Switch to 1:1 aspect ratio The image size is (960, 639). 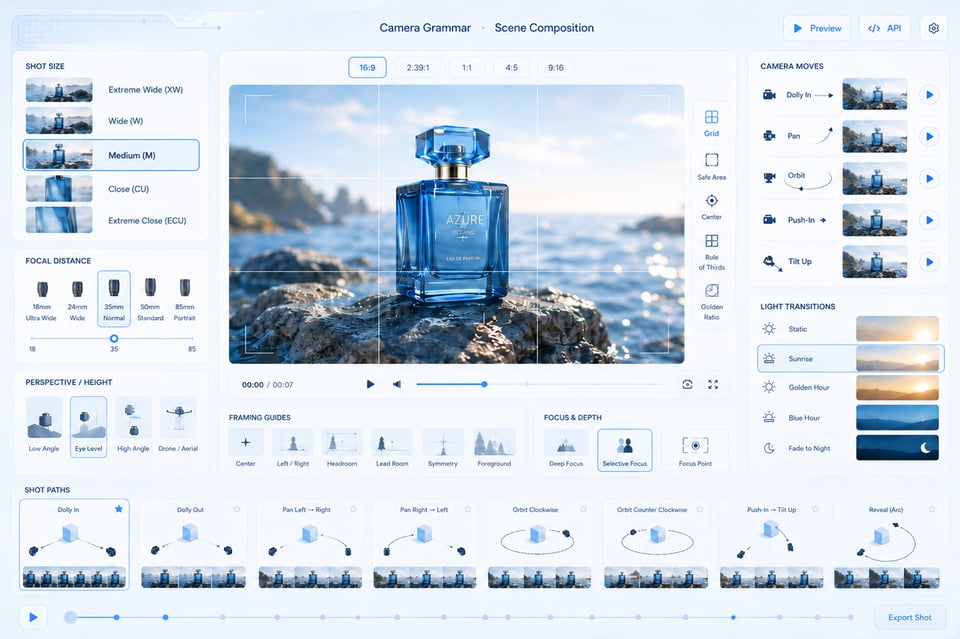(467, 67)
